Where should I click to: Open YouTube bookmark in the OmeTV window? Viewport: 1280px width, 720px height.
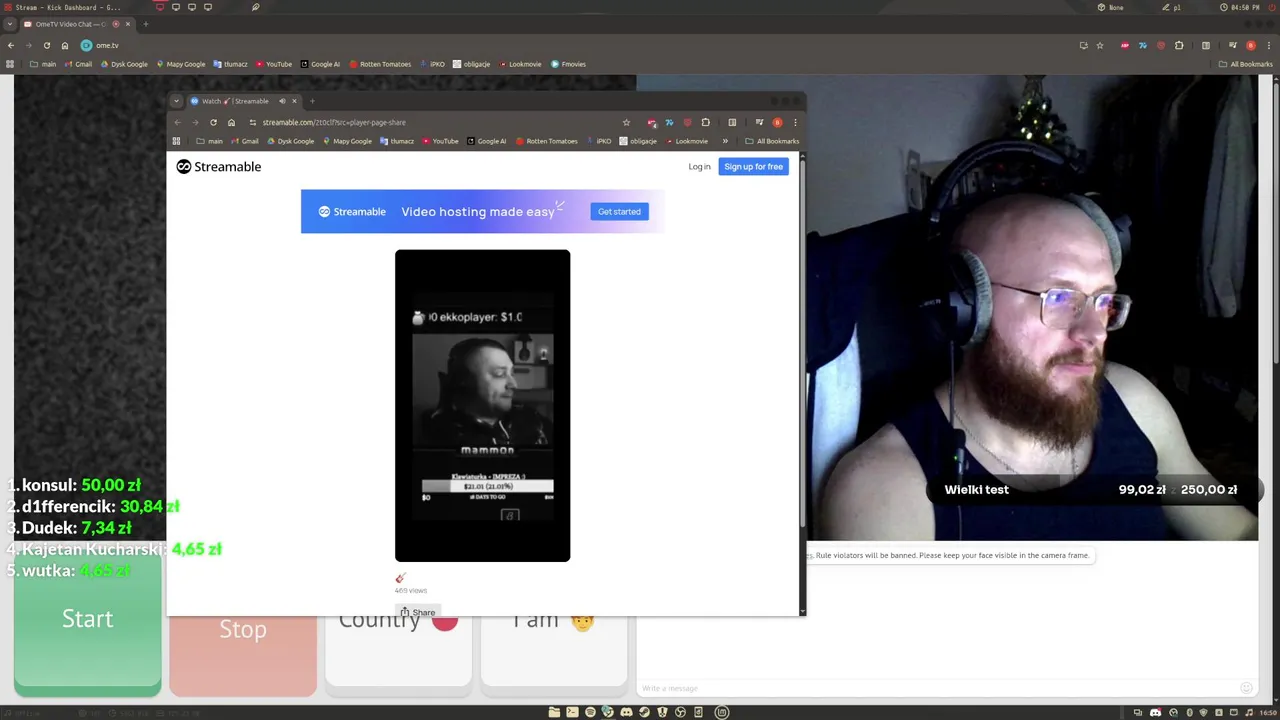(x=274, y=64)
